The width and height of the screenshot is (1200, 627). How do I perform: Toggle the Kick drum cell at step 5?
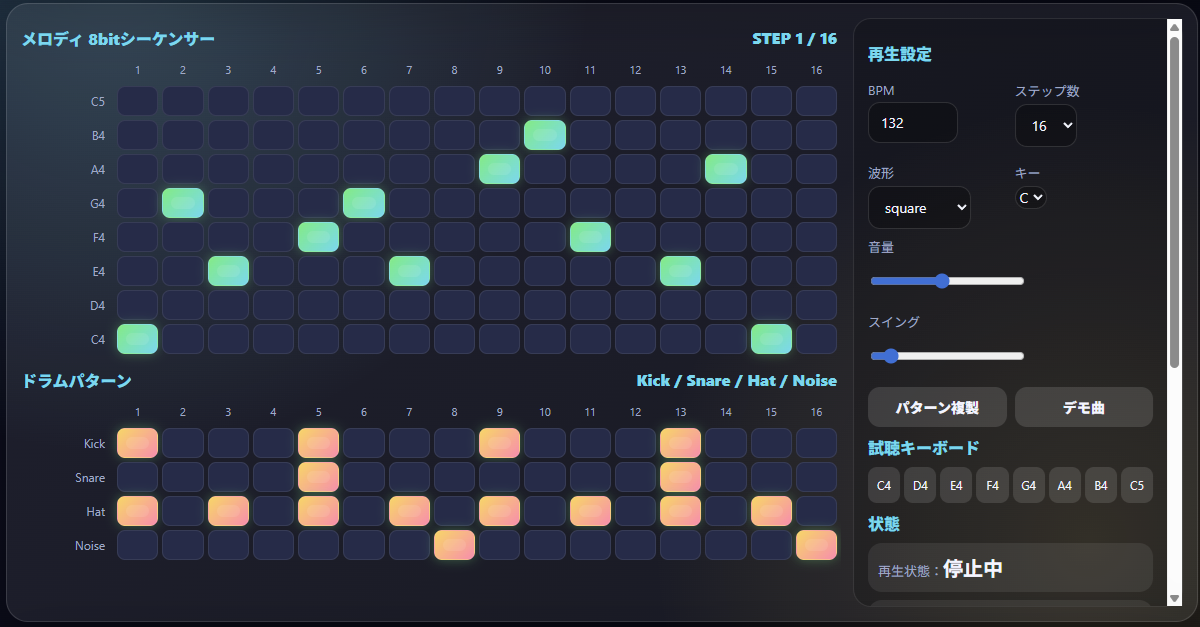(318, 443)
